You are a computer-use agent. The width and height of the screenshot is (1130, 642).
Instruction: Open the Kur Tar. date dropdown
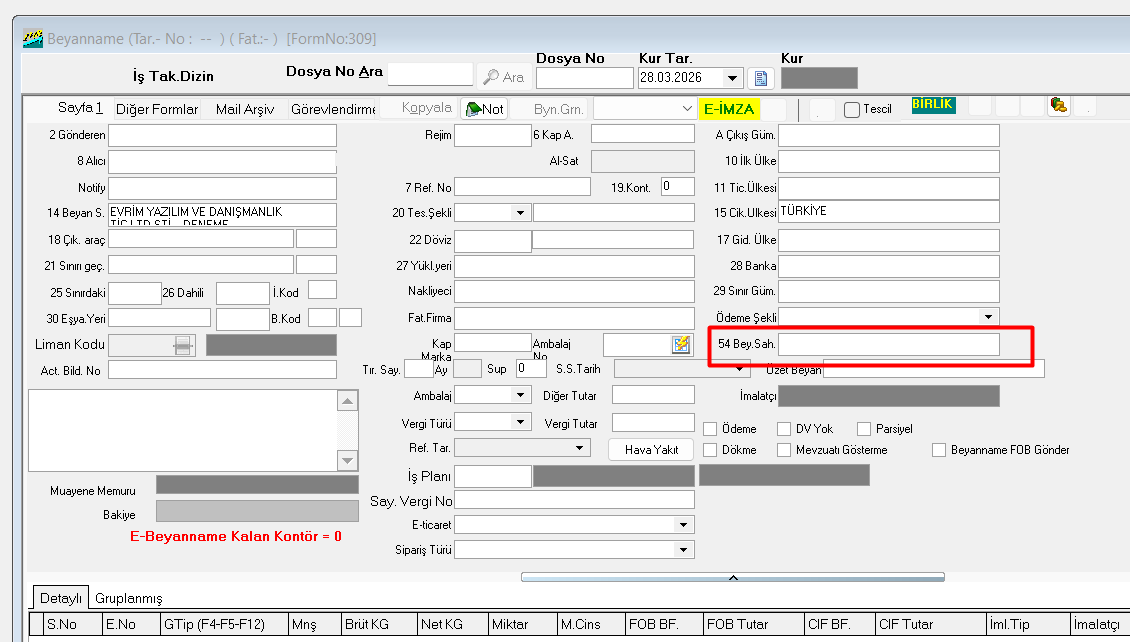click(x=734, y=78)
